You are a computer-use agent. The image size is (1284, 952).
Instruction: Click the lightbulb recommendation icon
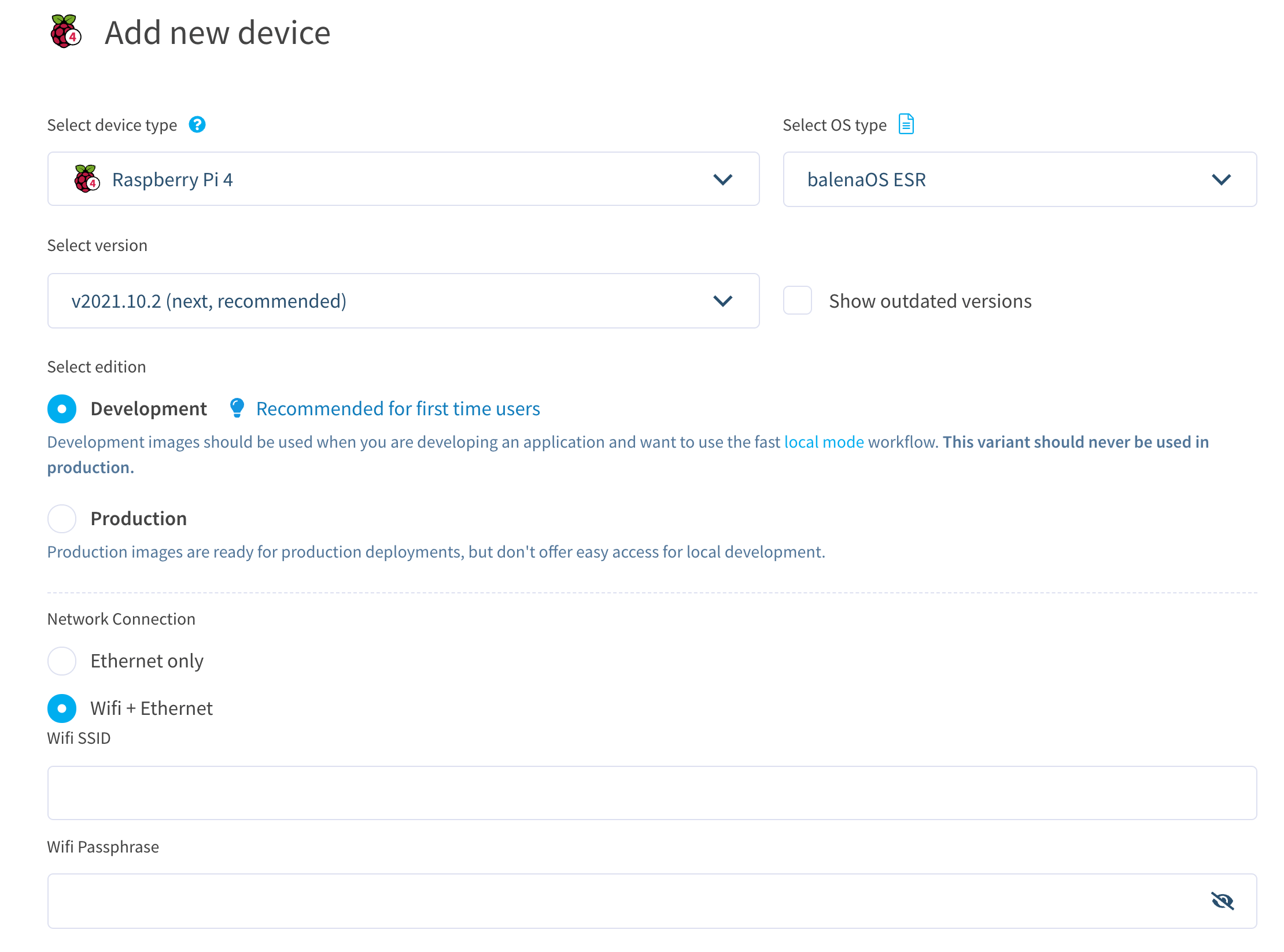point(237,408)
